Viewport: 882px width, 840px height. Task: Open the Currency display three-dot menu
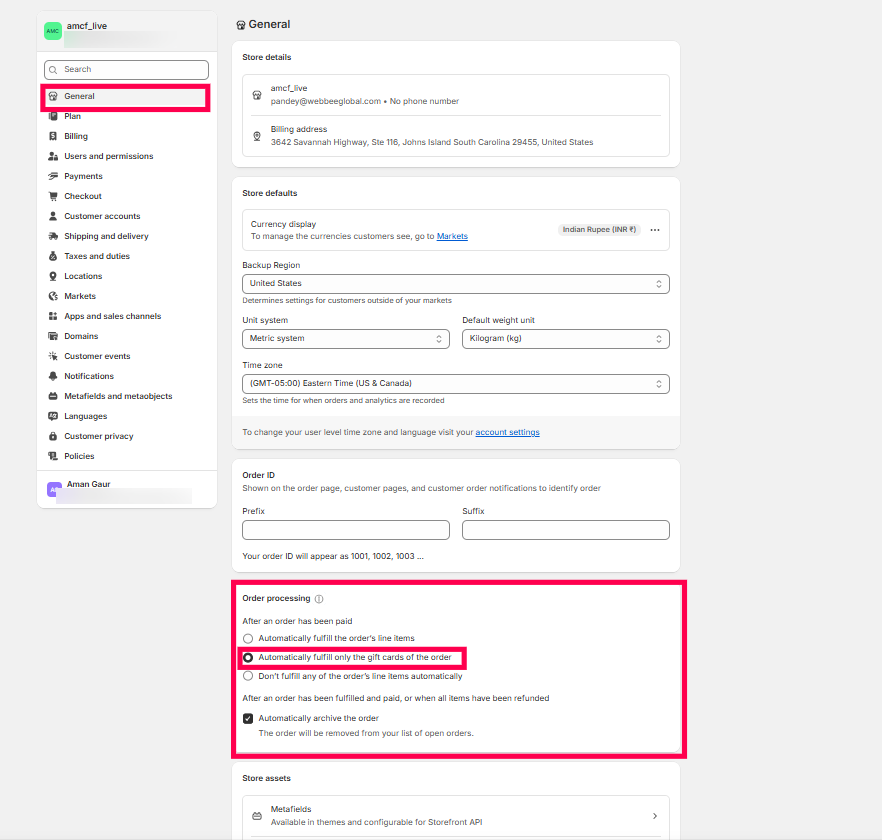pyautogui.click(x=655, y=230)
